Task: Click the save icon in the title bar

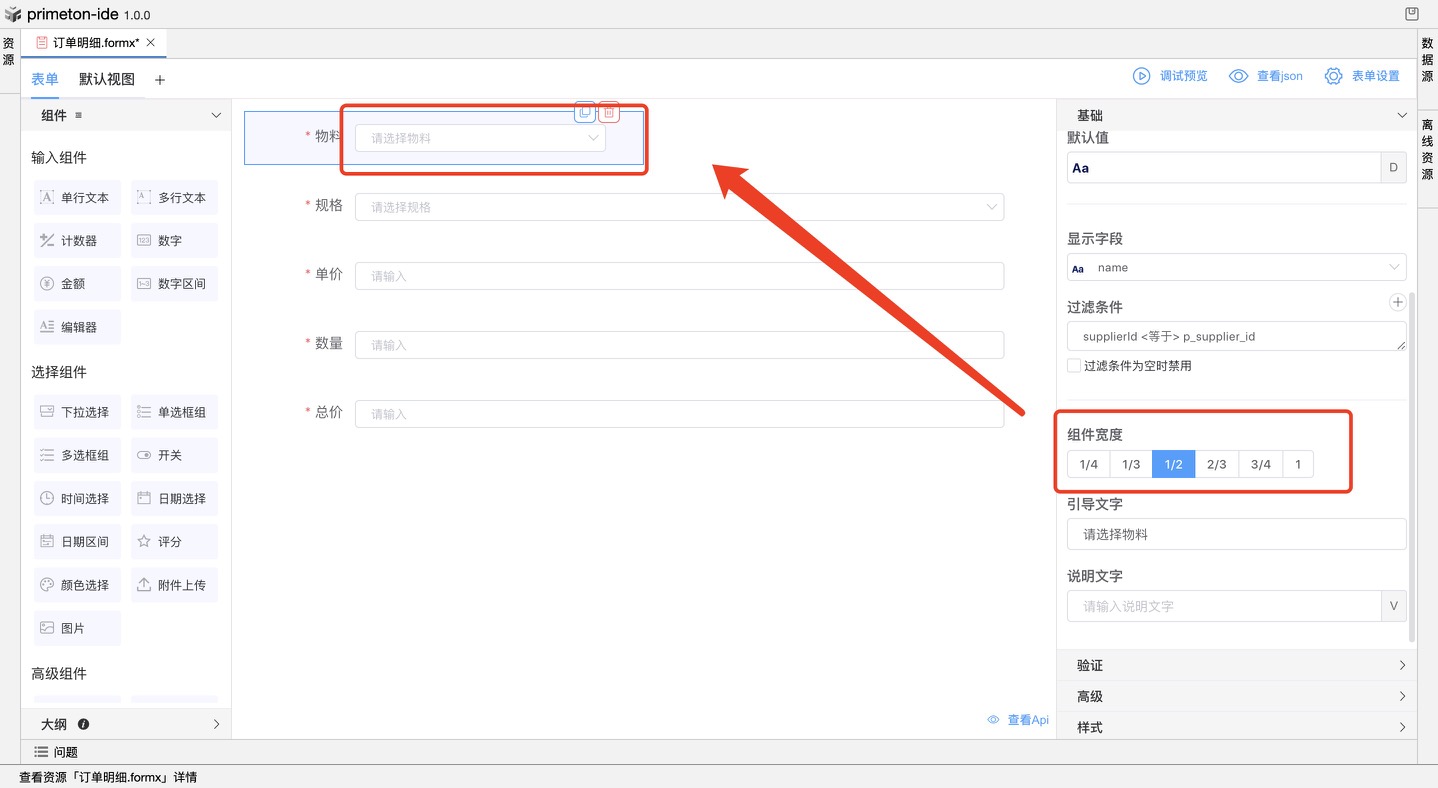Action: 1411,14
